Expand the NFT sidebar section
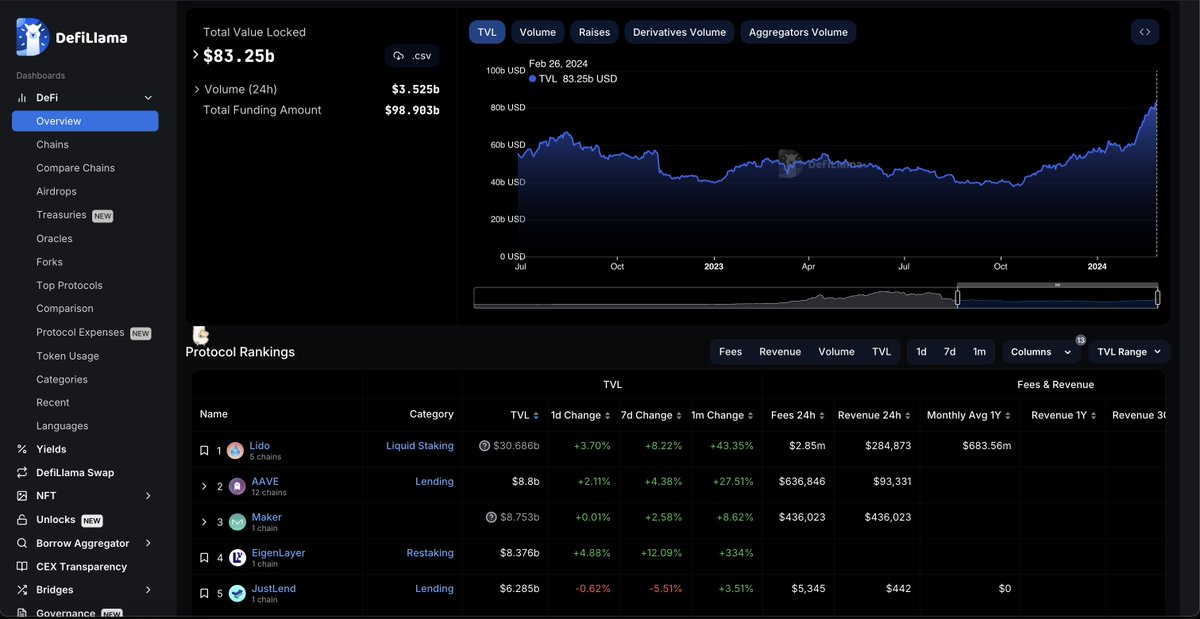 tap(148, 496)
